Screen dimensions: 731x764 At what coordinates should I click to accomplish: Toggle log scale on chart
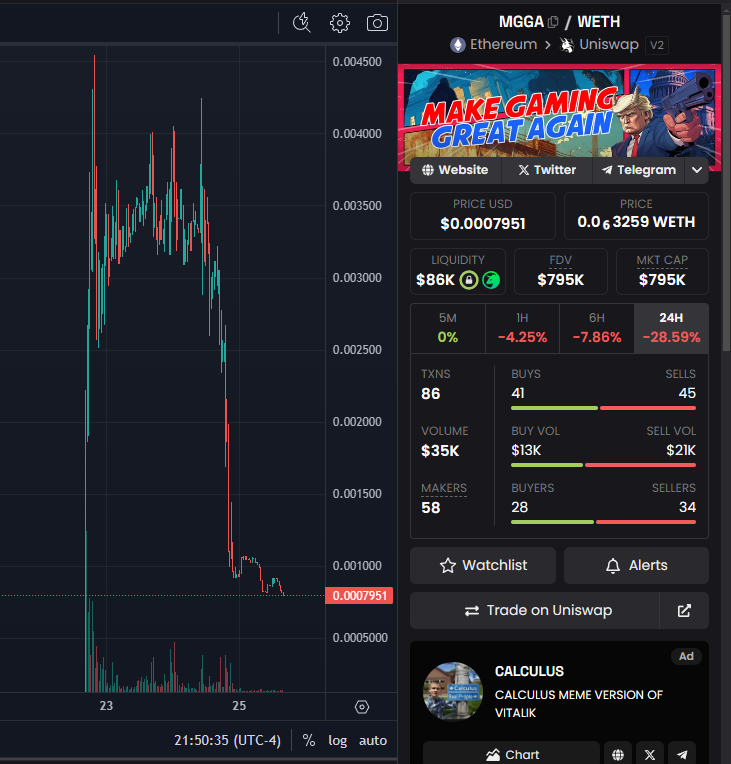point(337,741)
